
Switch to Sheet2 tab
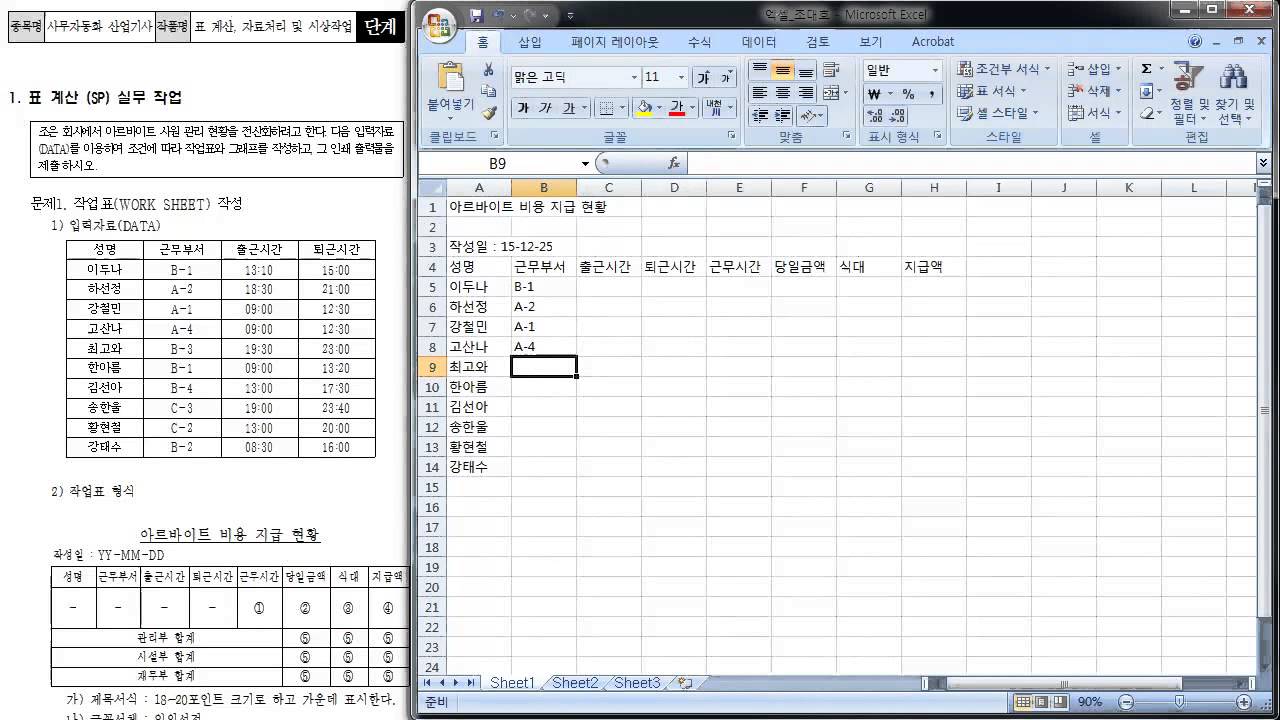(x=575, y=683)
